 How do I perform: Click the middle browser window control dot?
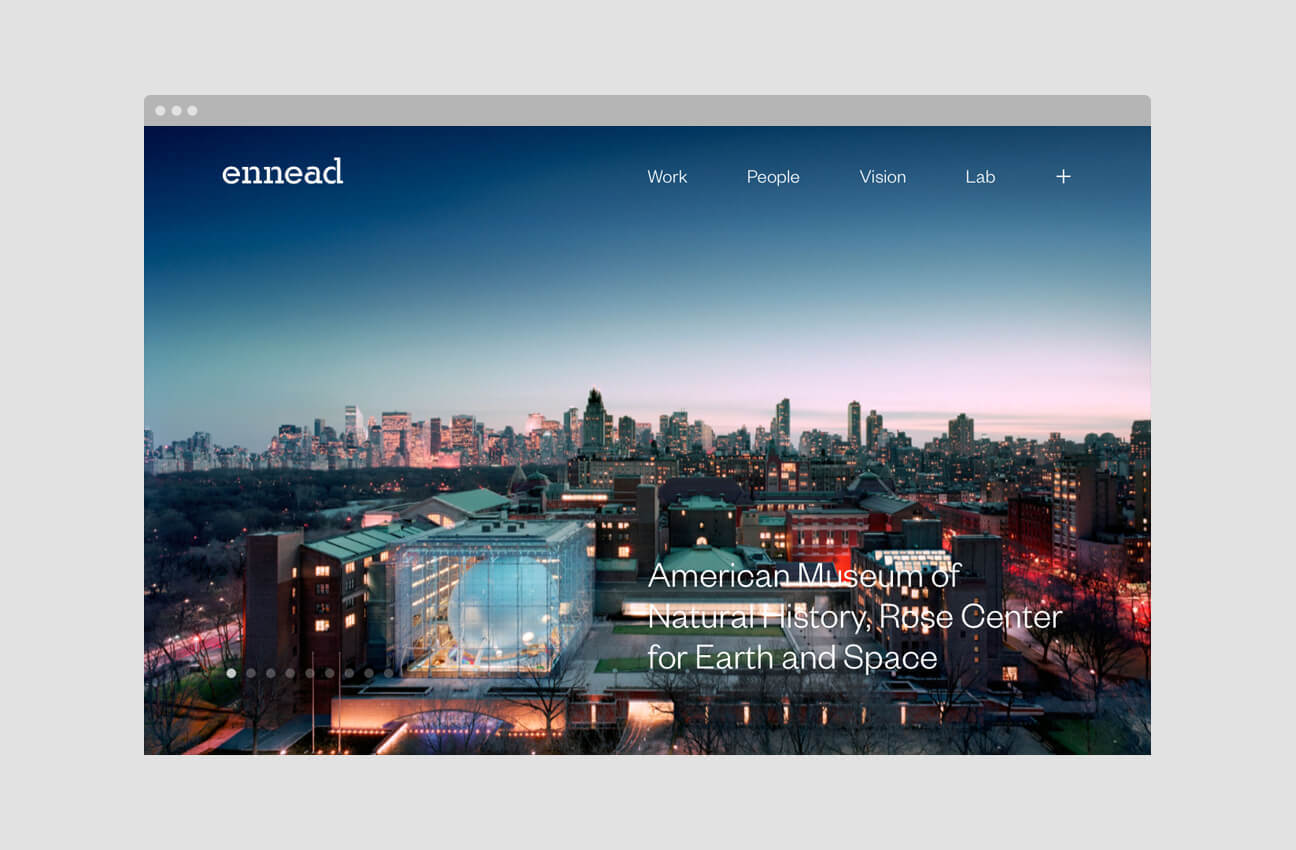pyautogui.click(x=176, y=110)
